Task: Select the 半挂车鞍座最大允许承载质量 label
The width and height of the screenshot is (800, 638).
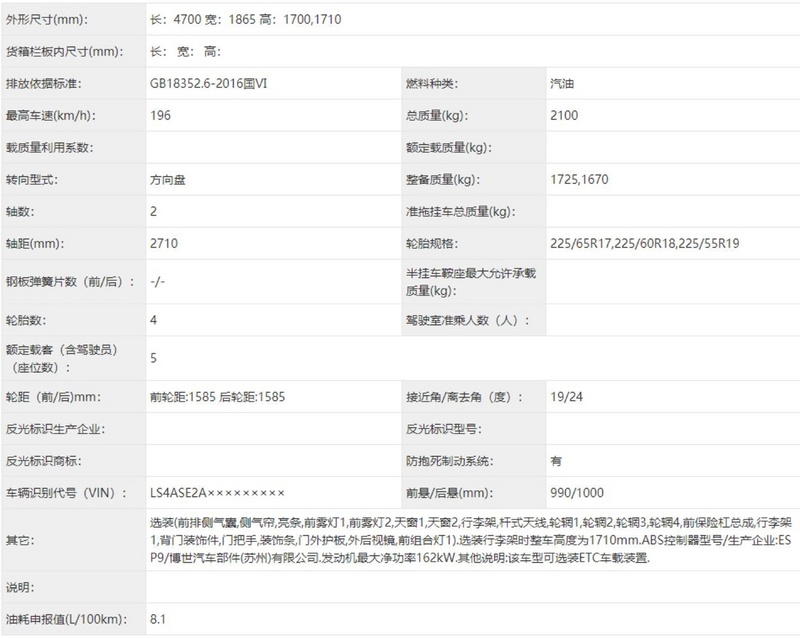Action: (471, 282)
